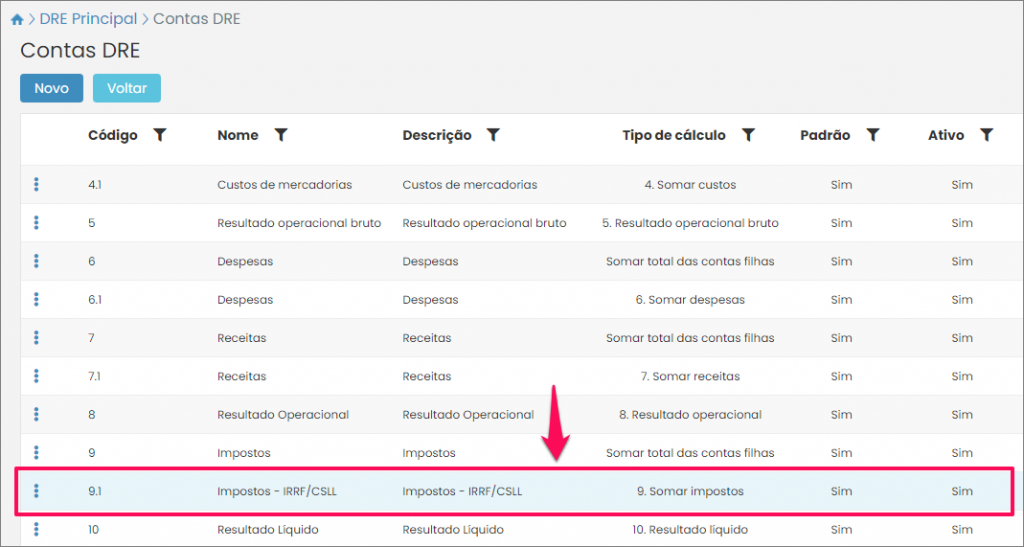
Task: Open three-dot menu for Resultado Operacional row
Action: coord(37,414)
